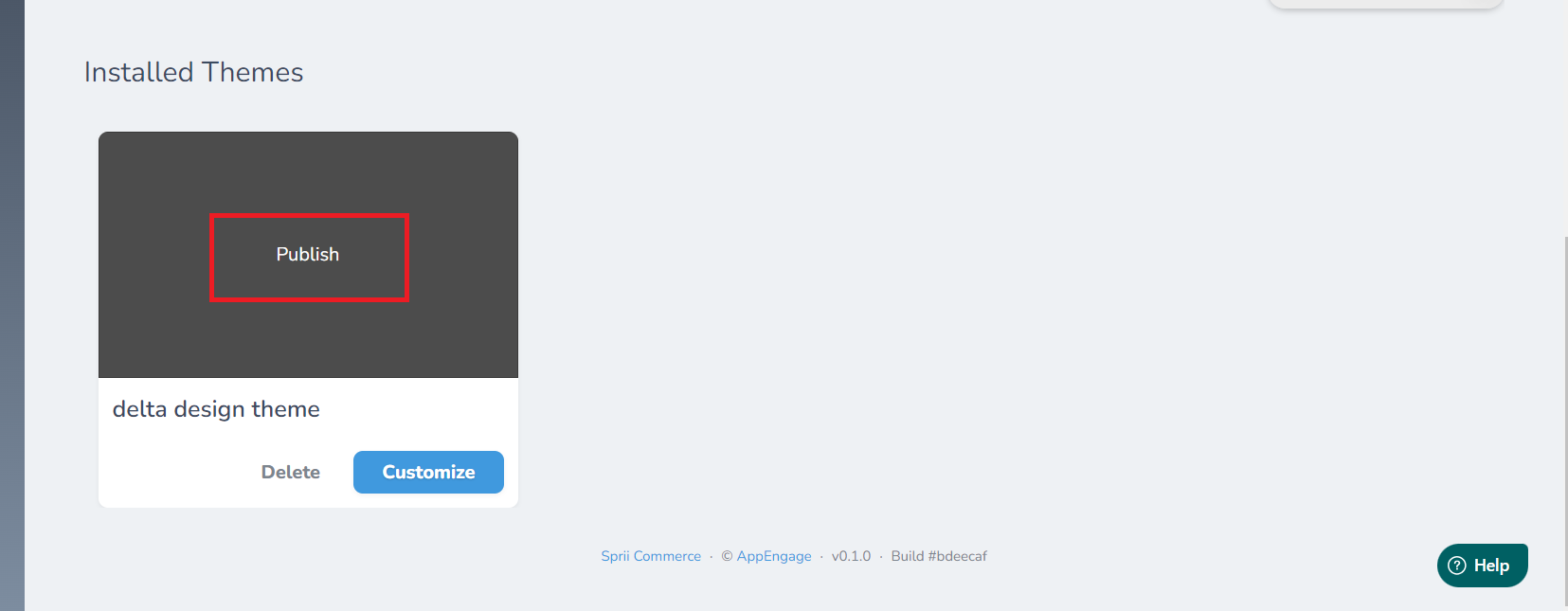Follow the AppEngage footer link
This screenshot has height=611, width=1568.
tap(774, 556)
